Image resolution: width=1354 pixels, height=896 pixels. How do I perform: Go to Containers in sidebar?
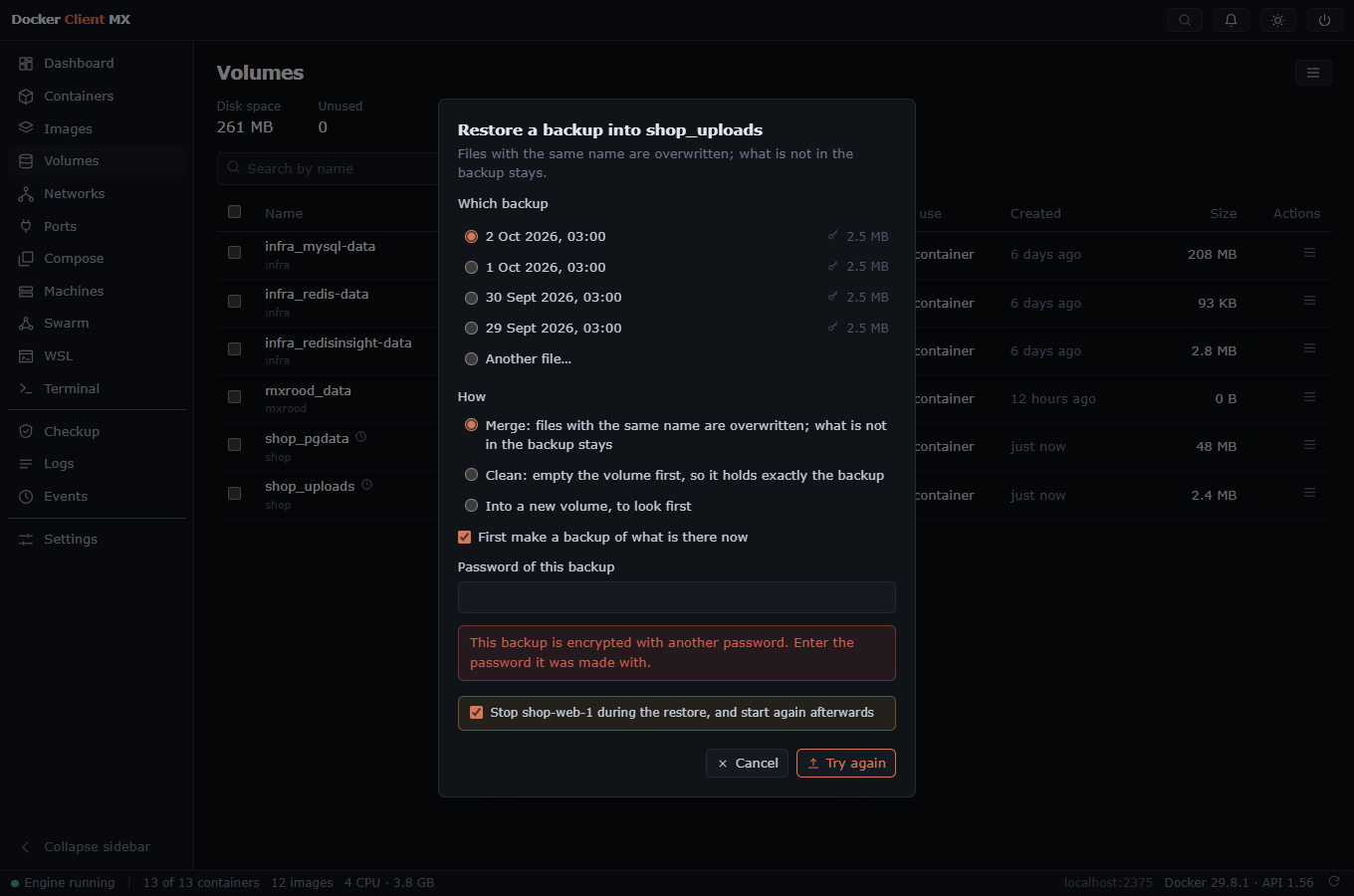(97, 97)
